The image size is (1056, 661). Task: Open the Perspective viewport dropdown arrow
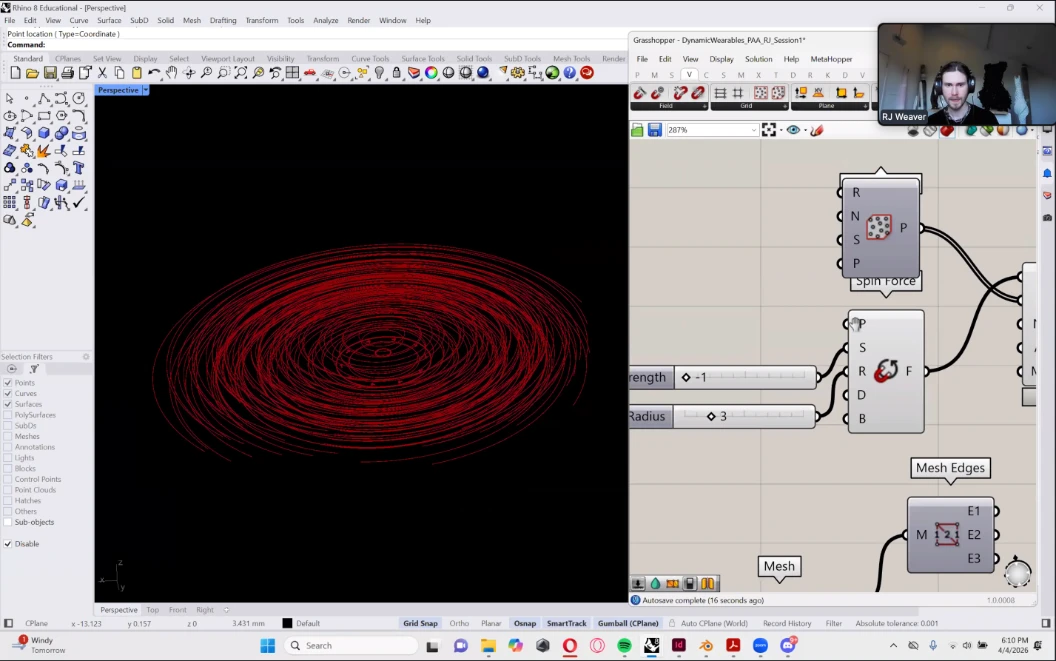[145, 90]
